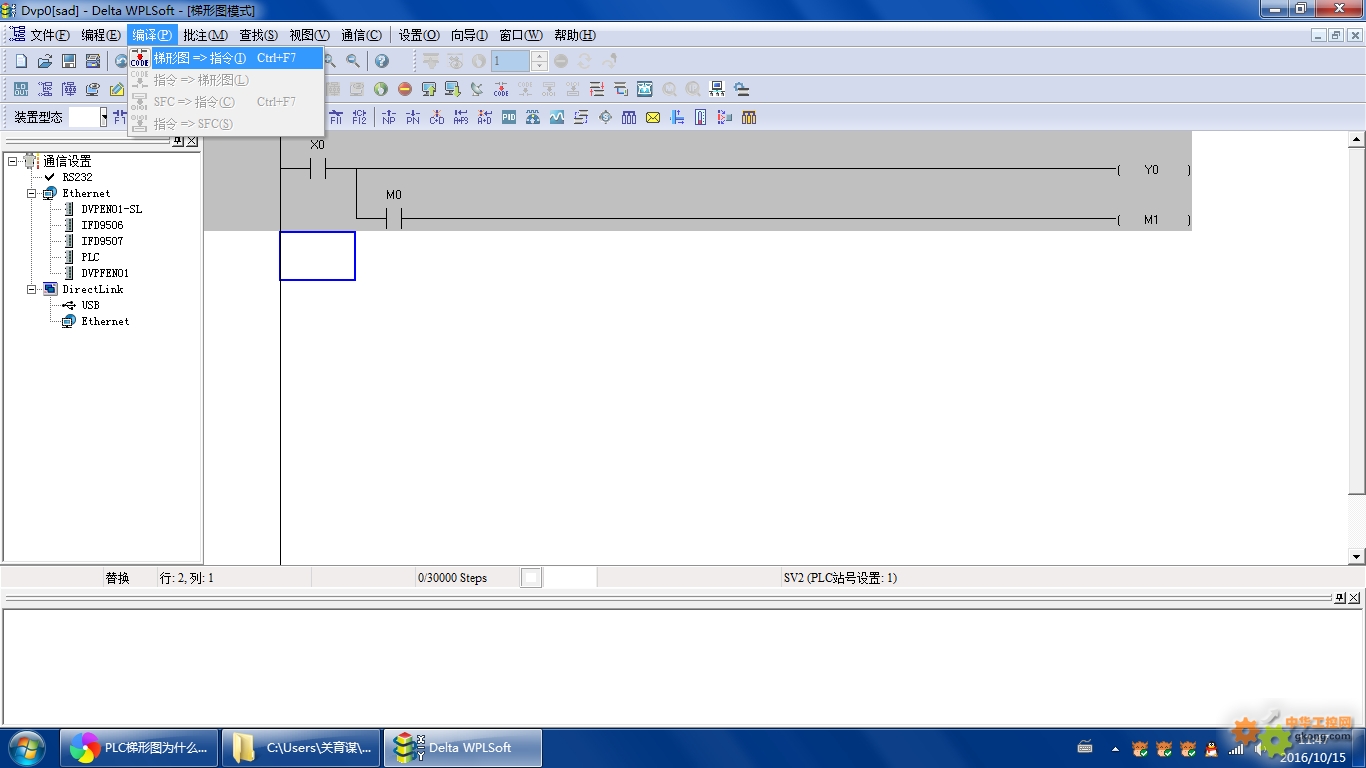Image resolution: width=1366 pixels, height=768 pixels.
Task: Switch to the PLC梯形图为什么 taskbar window
Action: pos(140,747)
